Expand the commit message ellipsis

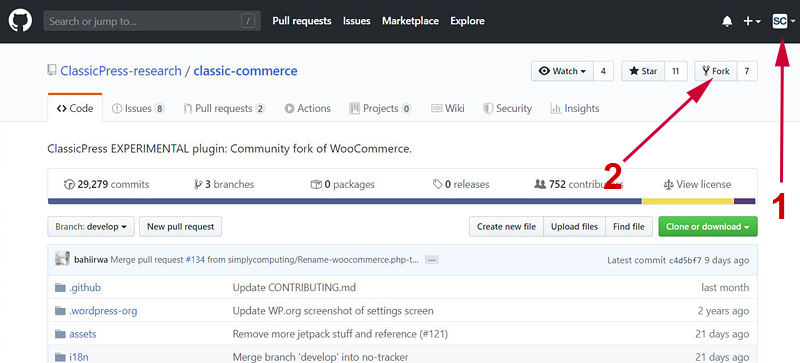tap(432, 260)
